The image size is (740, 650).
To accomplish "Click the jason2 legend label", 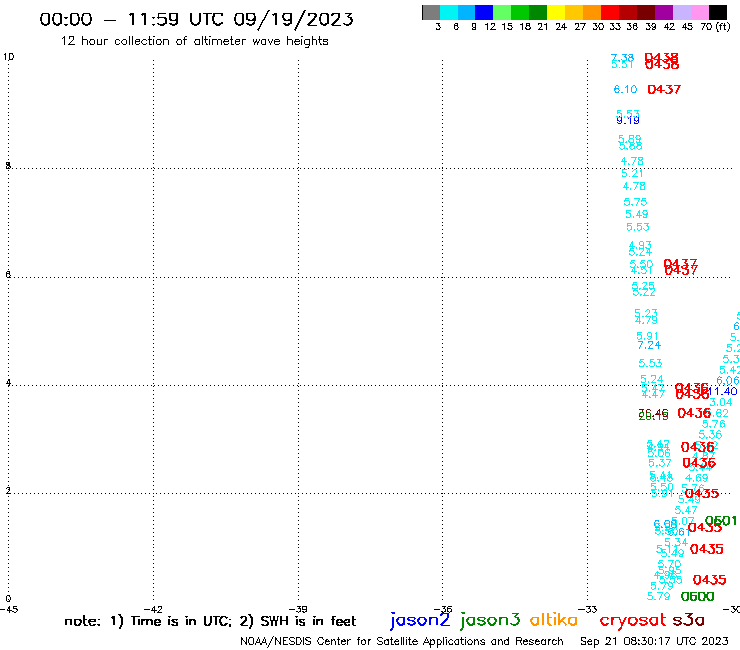I will point(420,620).
